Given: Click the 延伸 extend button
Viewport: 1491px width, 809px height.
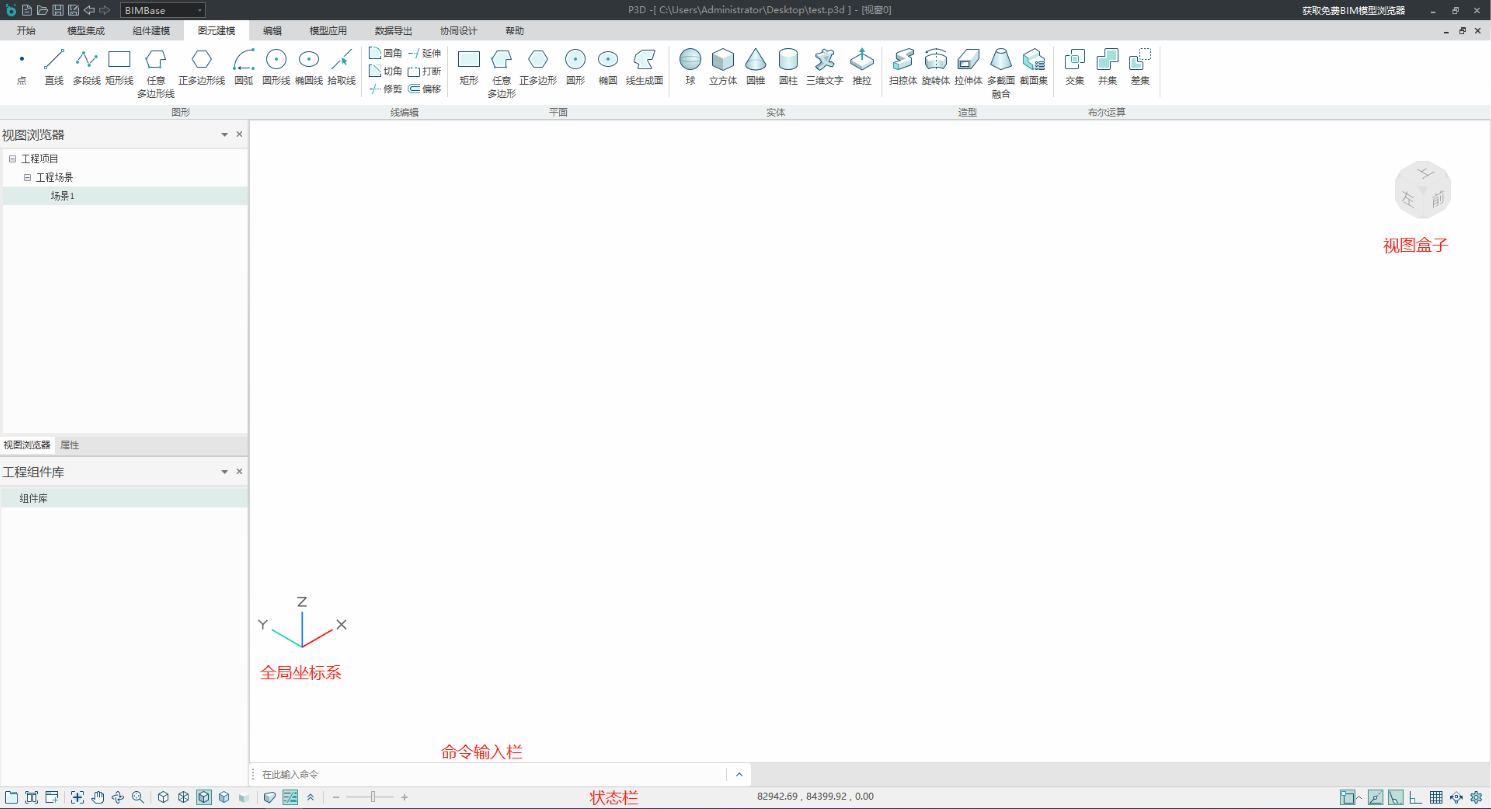Looking at the screenshot, I should tap(424, 53).
